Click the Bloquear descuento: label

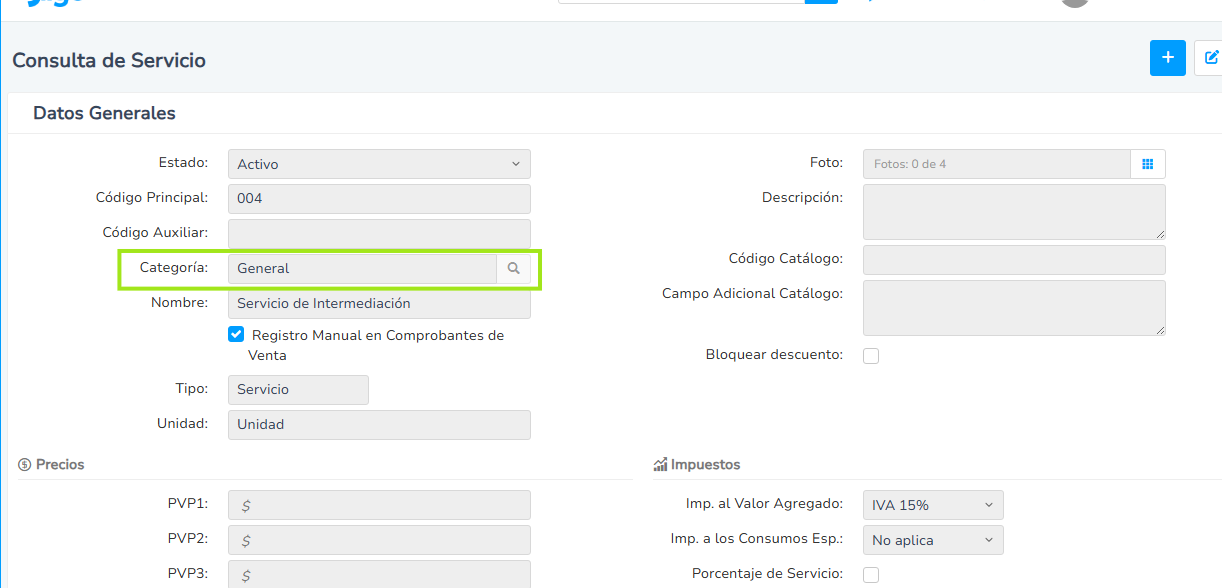point(774,354)
